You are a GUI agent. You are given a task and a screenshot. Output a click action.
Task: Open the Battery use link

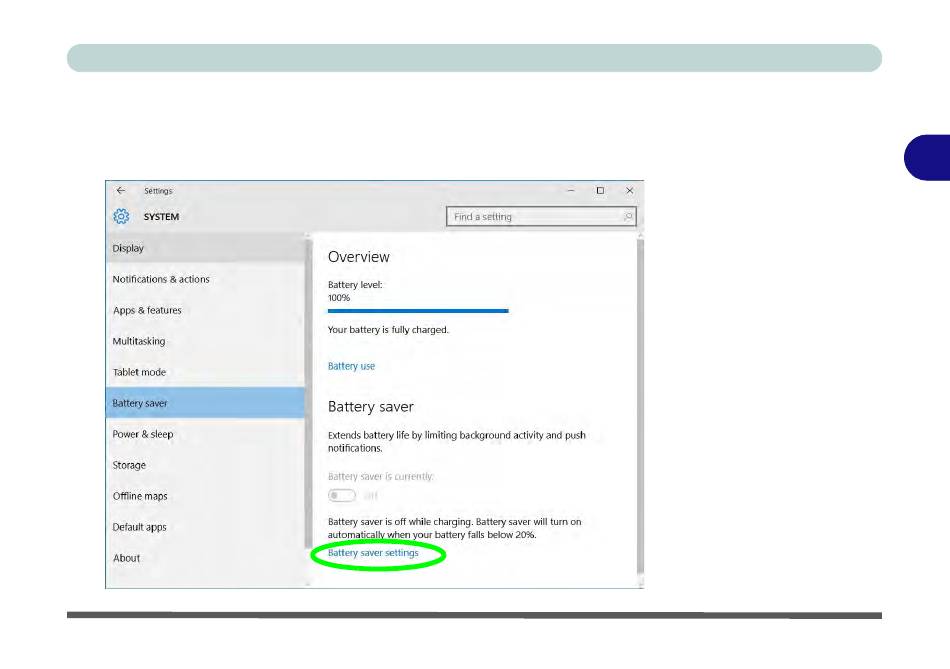(351, 366)
